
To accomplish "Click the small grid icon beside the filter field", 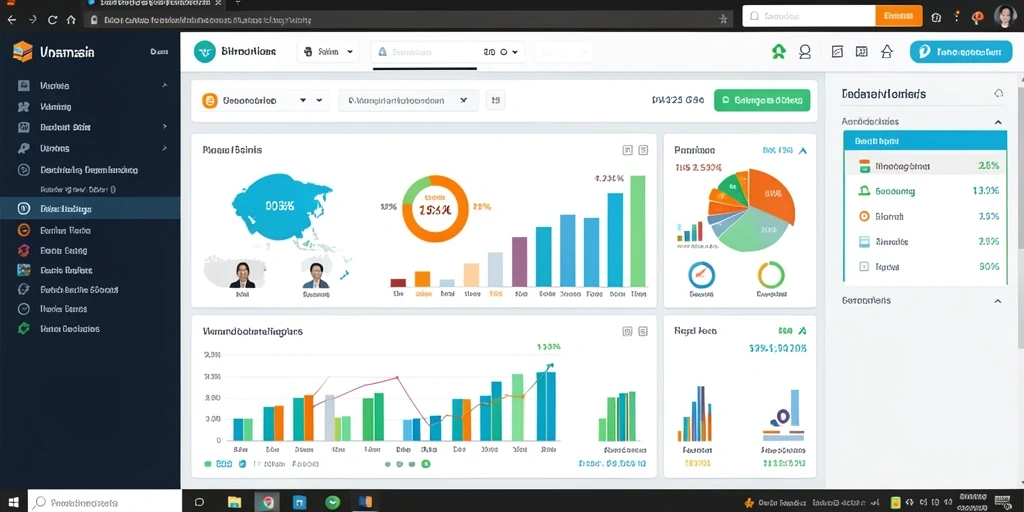I will coord(496,101).
